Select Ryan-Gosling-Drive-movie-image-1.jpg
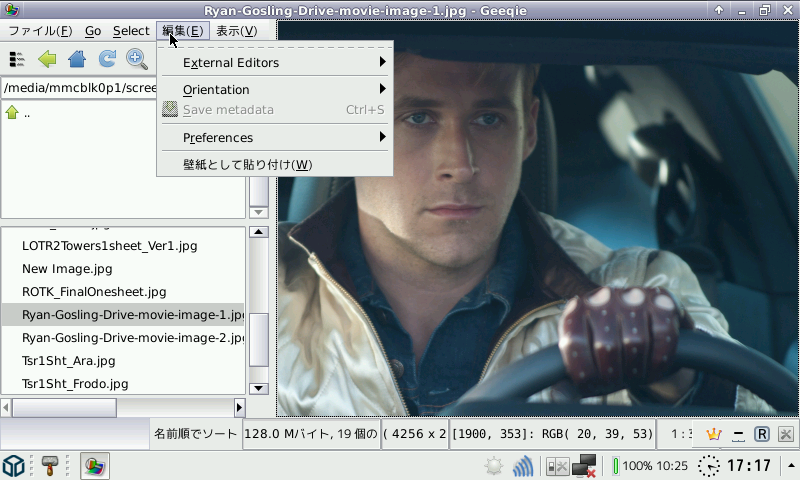Viewport: 800px width, 480px height. 123,315
